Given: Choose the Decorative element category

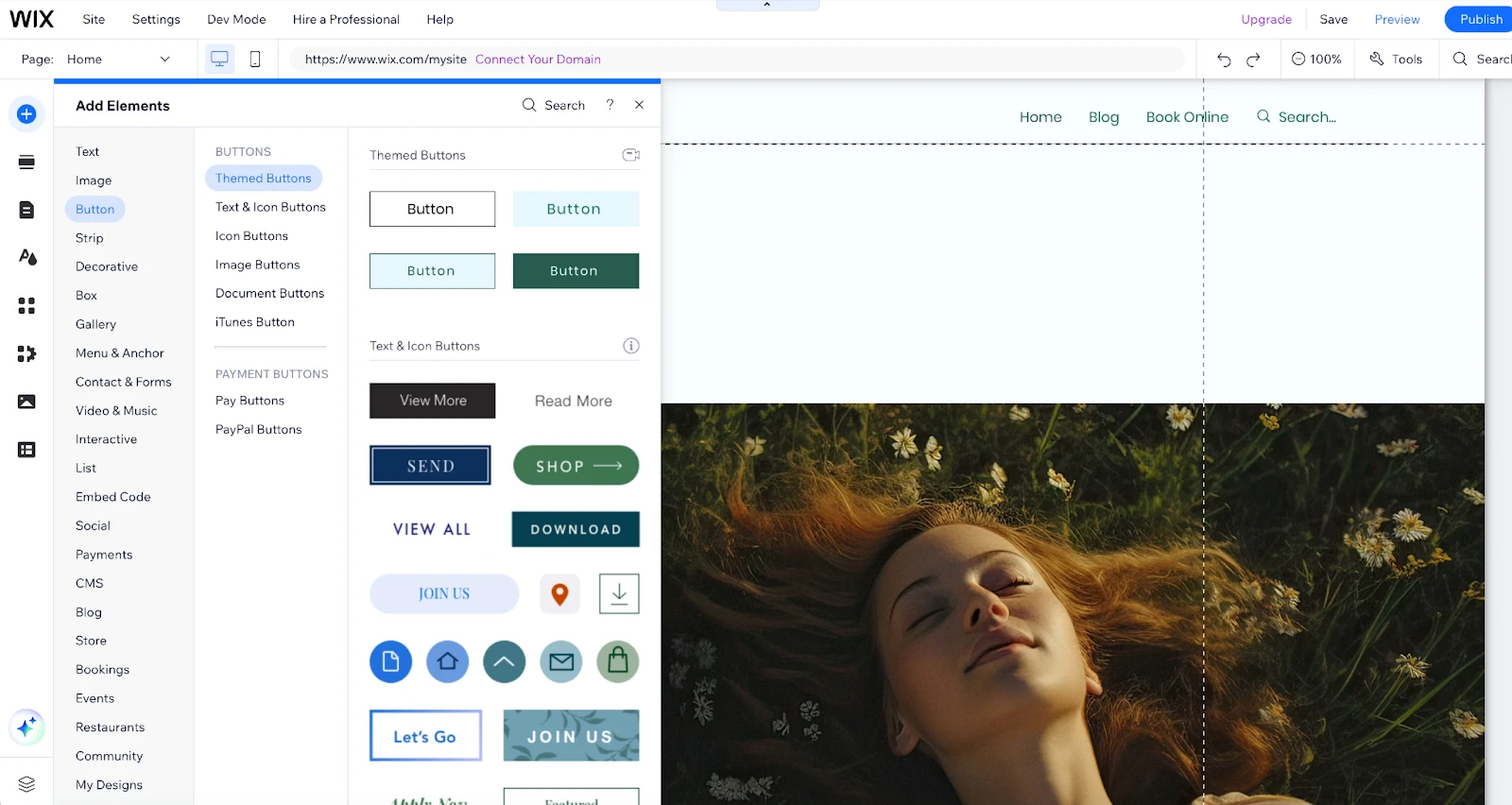Looking at the screenshot, I should tap(107, 266).
